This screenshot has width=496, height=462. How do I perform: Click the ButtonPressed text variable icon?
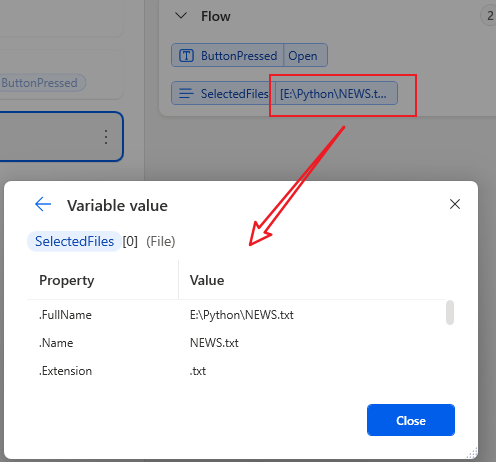(186, 56)
